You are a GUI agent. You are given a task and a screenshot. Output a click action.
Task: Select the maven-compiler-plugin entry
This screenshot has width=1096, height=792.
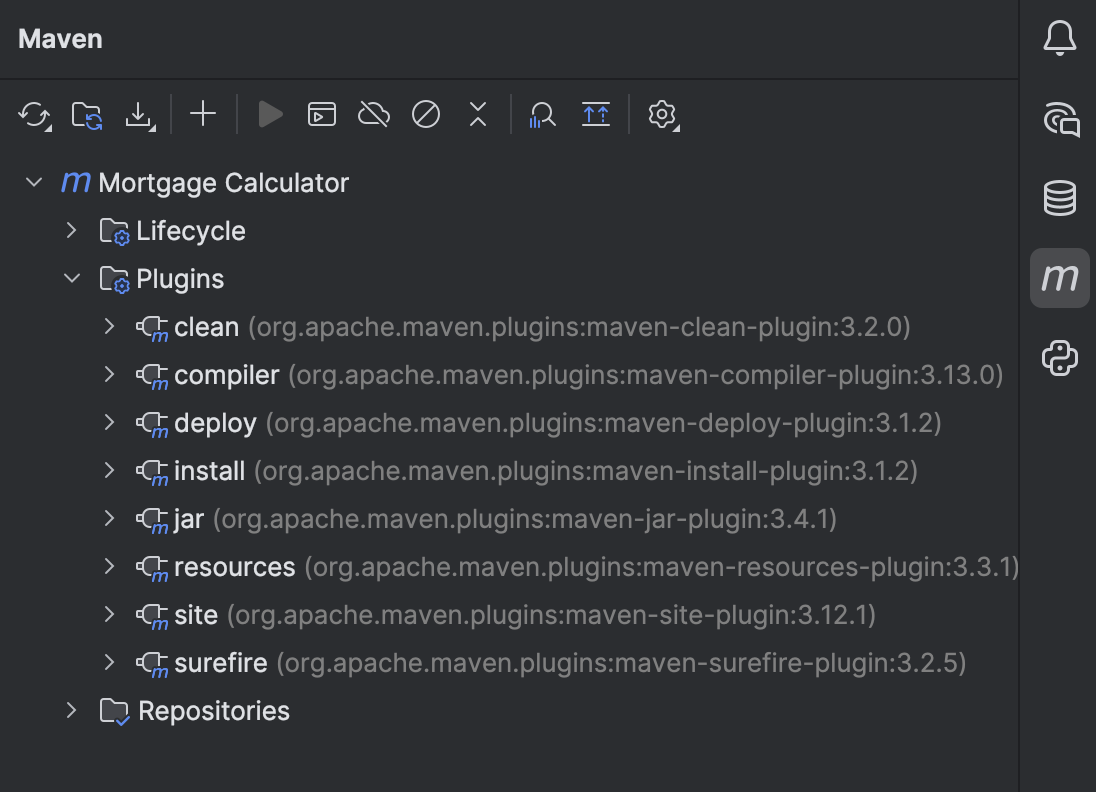click(226, 375)
